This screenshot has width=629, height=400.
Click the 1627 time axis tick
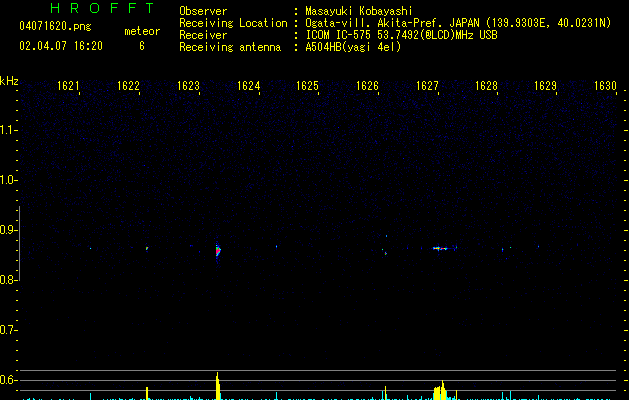pos(427,86)
